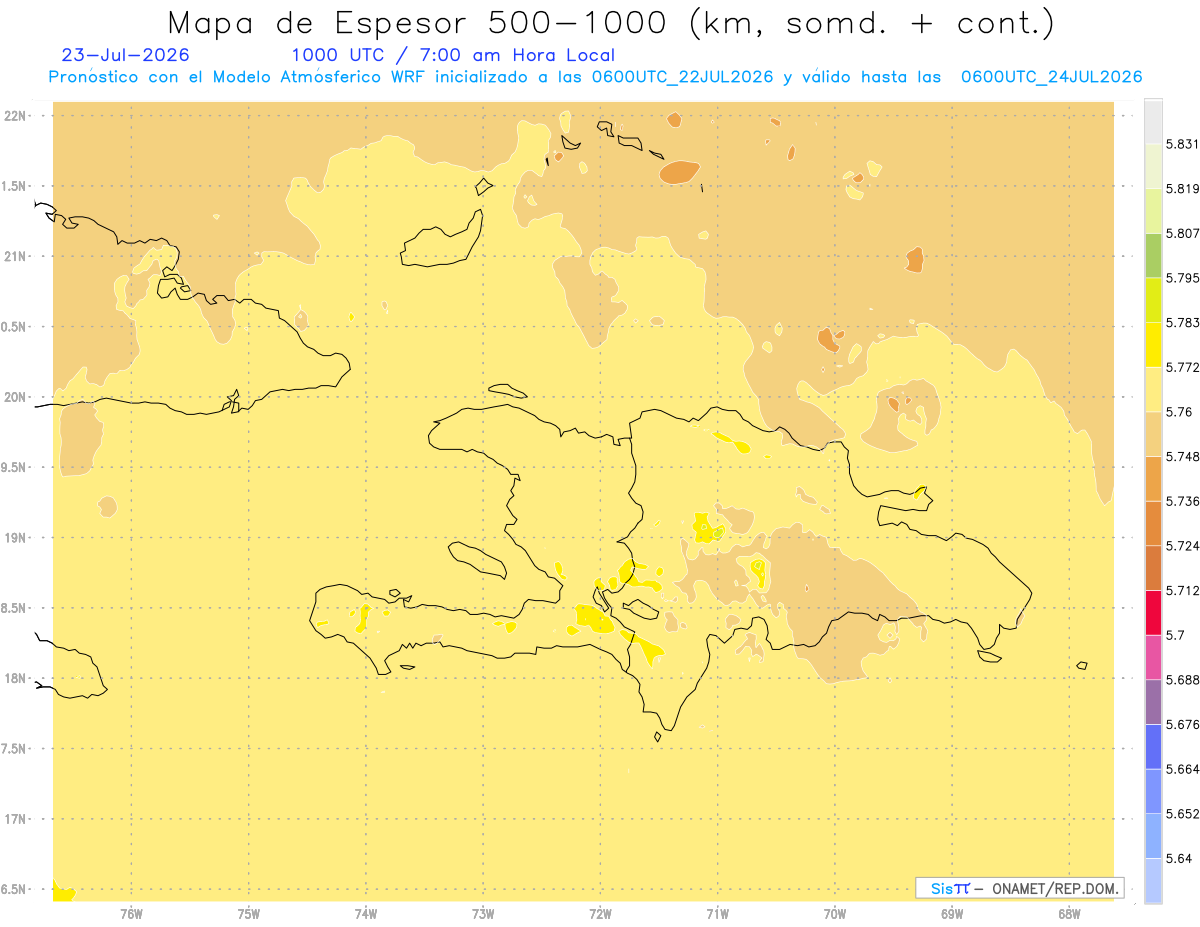Click the colorbar value 5.652
The image size is (1200, 927).
tap(1182, 814)
